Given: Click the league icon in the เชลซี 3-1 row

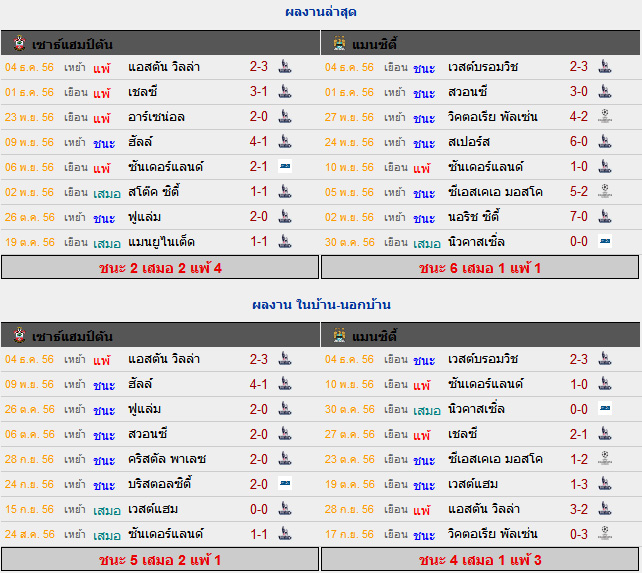Looking at the screenshot, I should 285,91.
